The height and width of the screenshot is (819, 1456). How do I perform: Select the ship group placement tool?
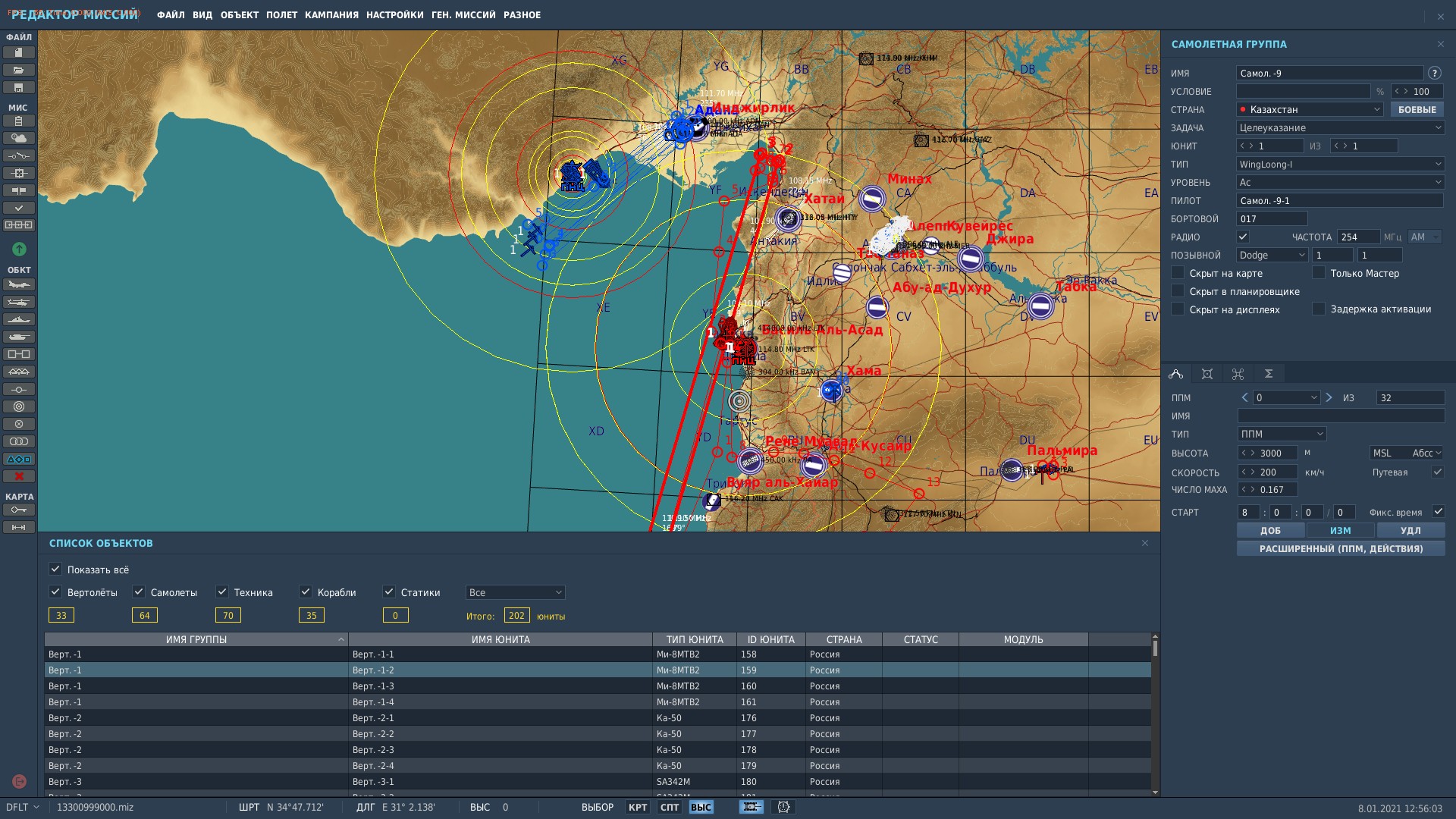(x=19, y=320)
